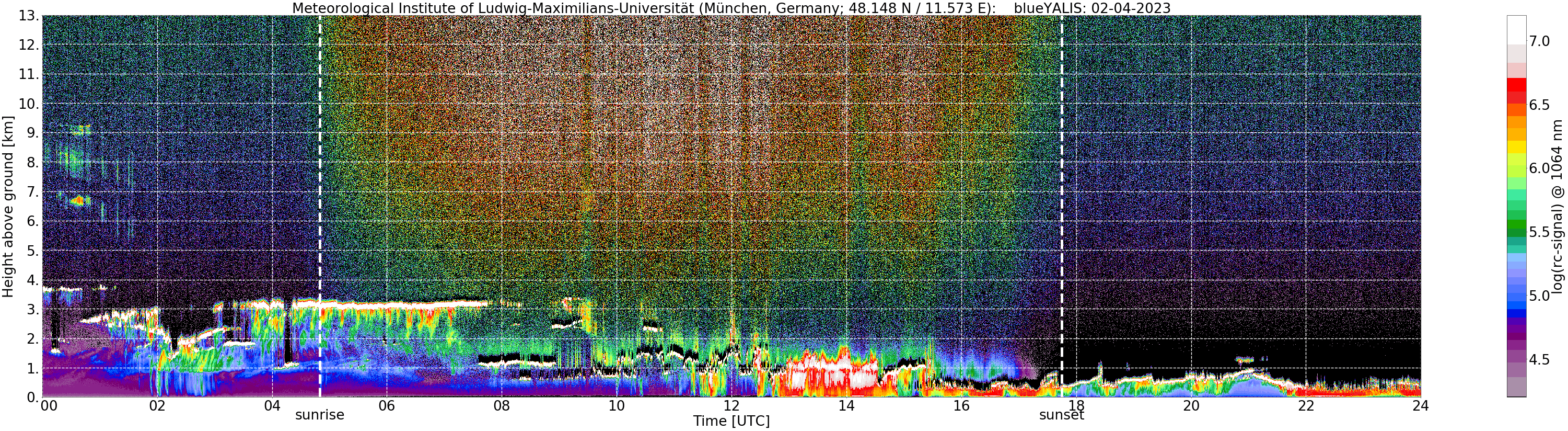
Task: Click the 06 hour tick label
Action: [x=387, y=405]
